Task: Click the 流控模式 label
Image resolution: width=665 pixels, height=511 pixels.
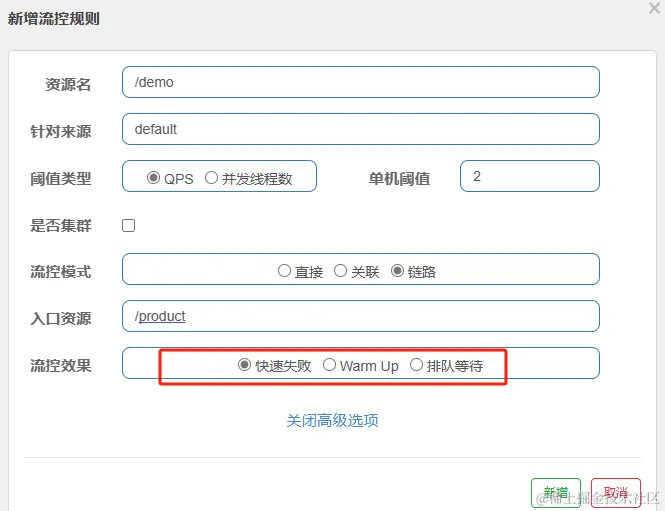Action: tap(61, 271)
